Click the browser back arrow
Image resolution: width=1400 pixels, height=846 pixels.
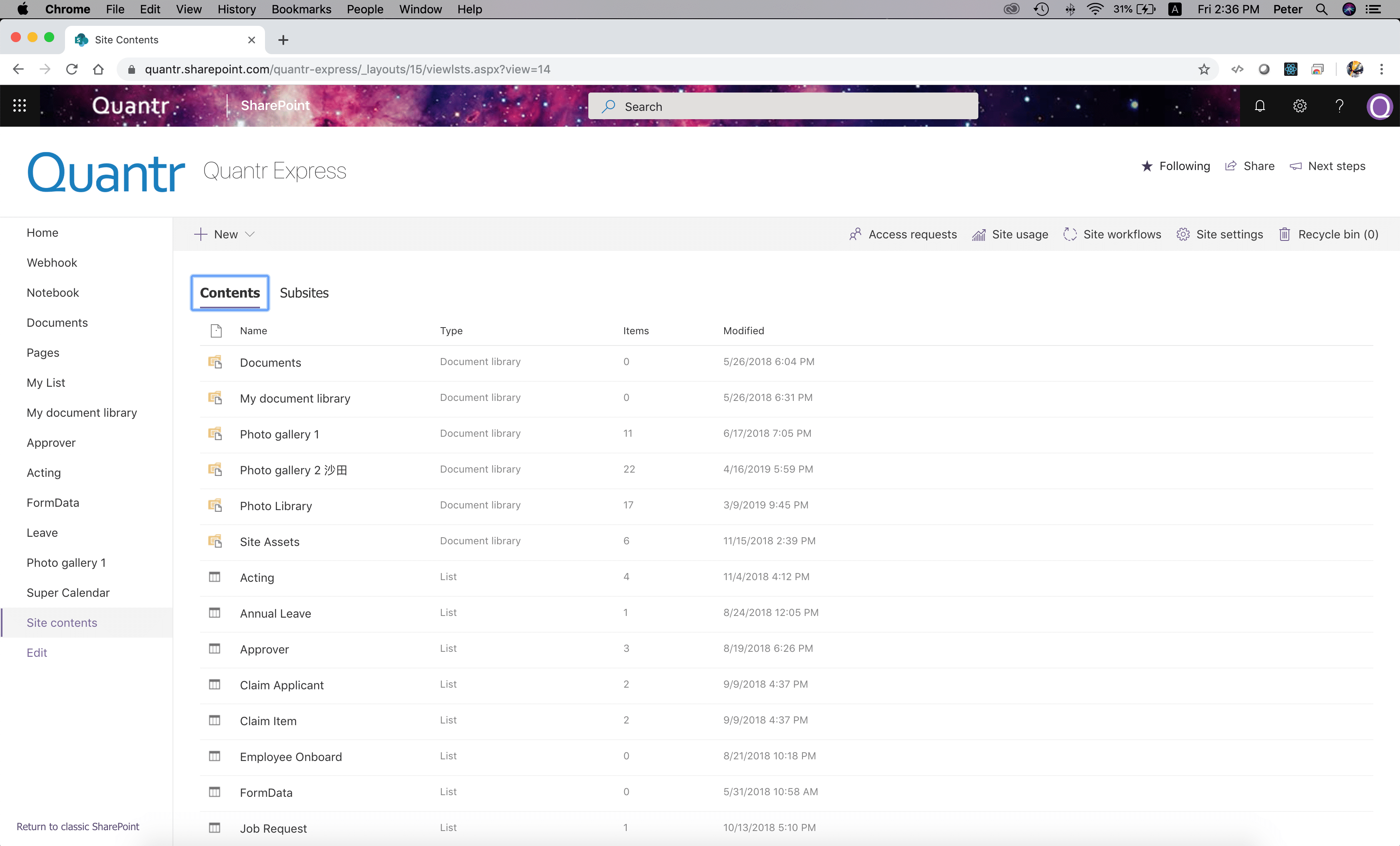[18, 69]
